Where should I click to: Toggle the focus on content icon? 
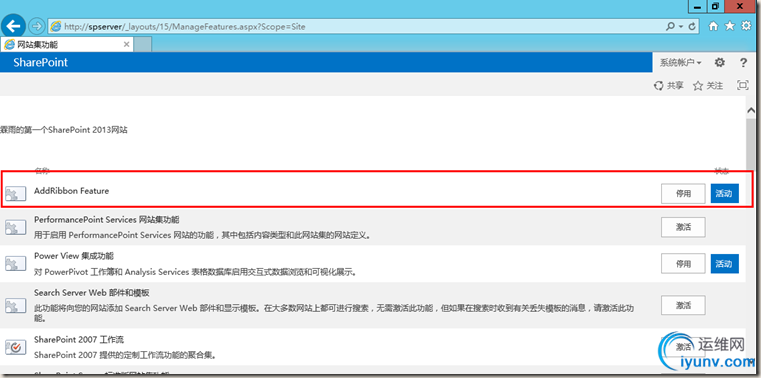pyautogui.click(x=743, y=85)
